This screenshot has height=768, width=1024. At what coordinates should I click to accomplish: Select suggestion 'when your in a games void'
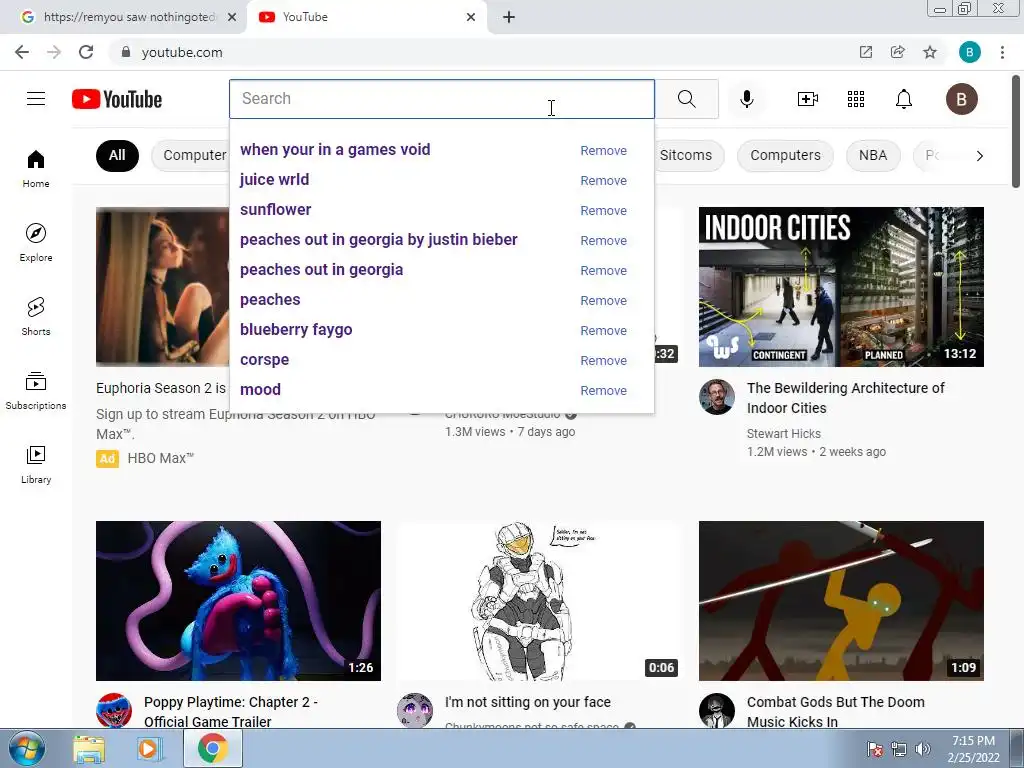[x=335, y=150]
